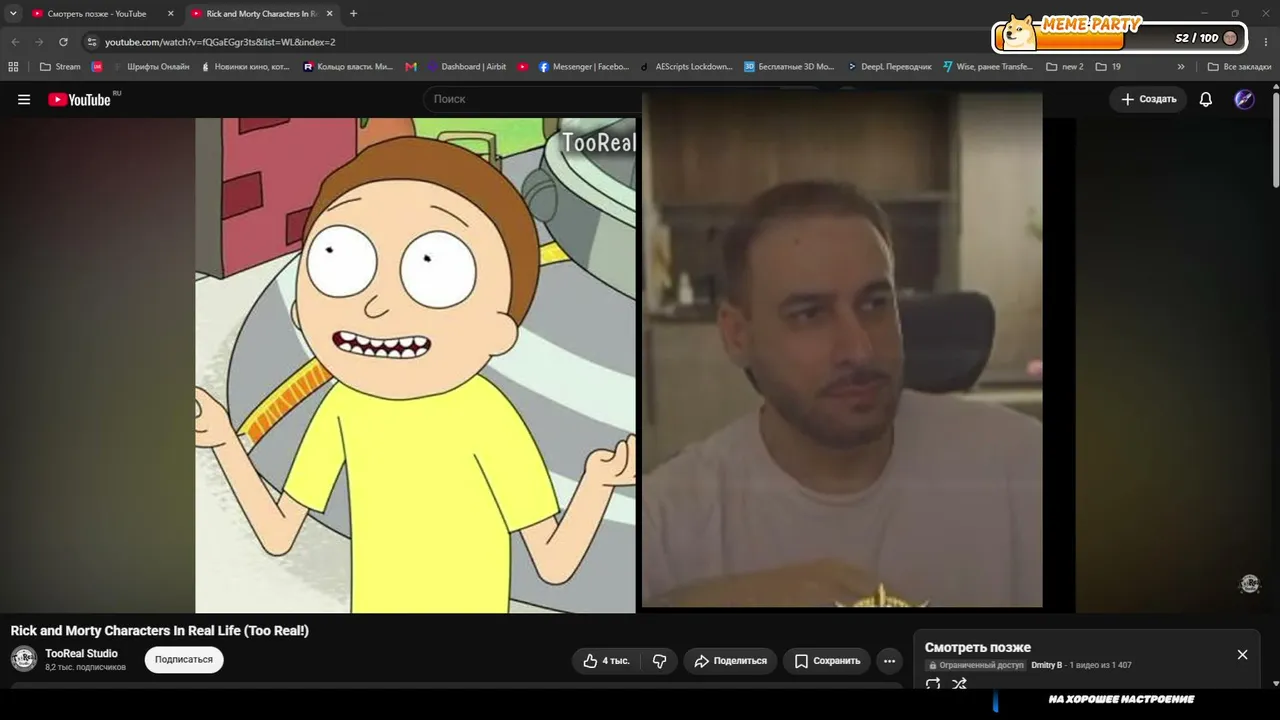Viewport: 1280px width, 720px height.
Task: Navigate forward in the browser
Action: [x=39, y=42]
